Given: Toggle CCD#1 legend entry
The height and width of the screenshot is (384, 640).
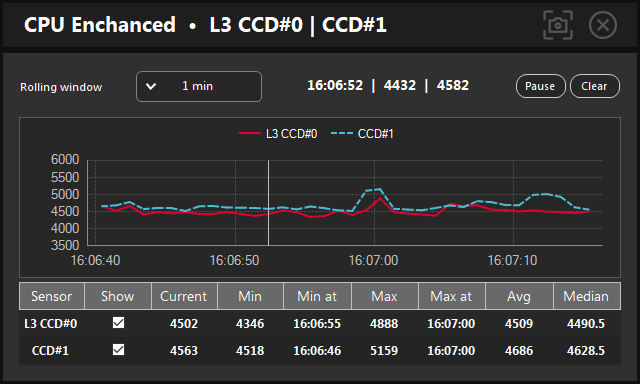Looking at the screenshot, I should pos(362,133).
